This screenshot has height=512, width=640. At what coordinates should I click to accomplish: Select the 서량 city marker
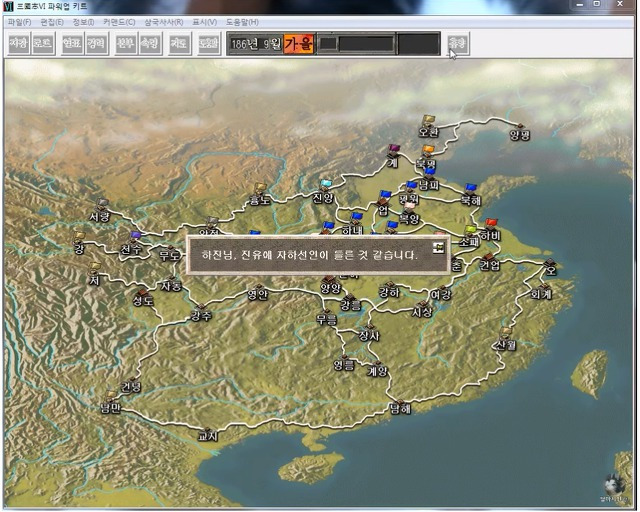coord(100,211)
